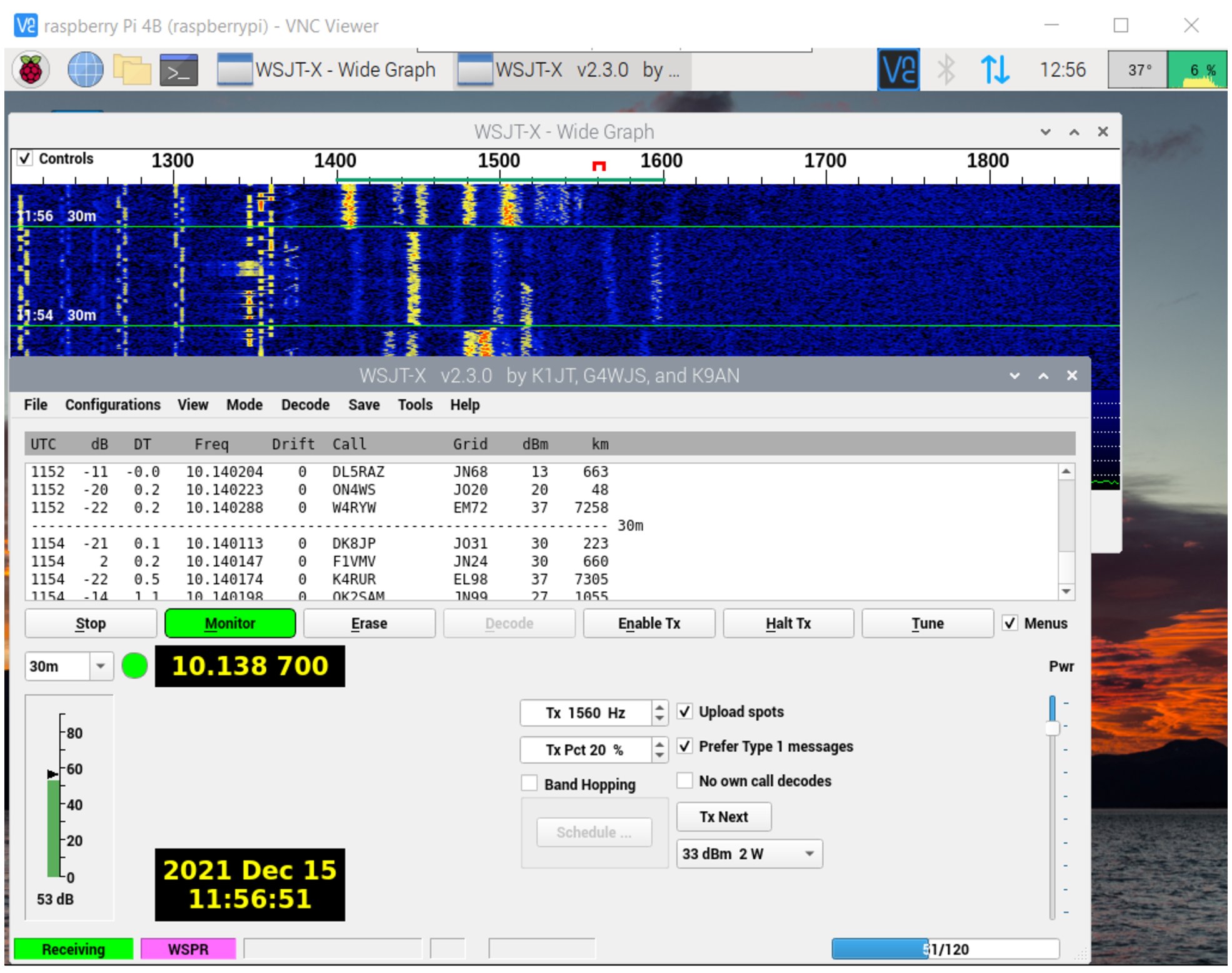Click the Pwr slider handle
The width and height of the screenshot is (1232, 973).
(x=1053, y=728)
